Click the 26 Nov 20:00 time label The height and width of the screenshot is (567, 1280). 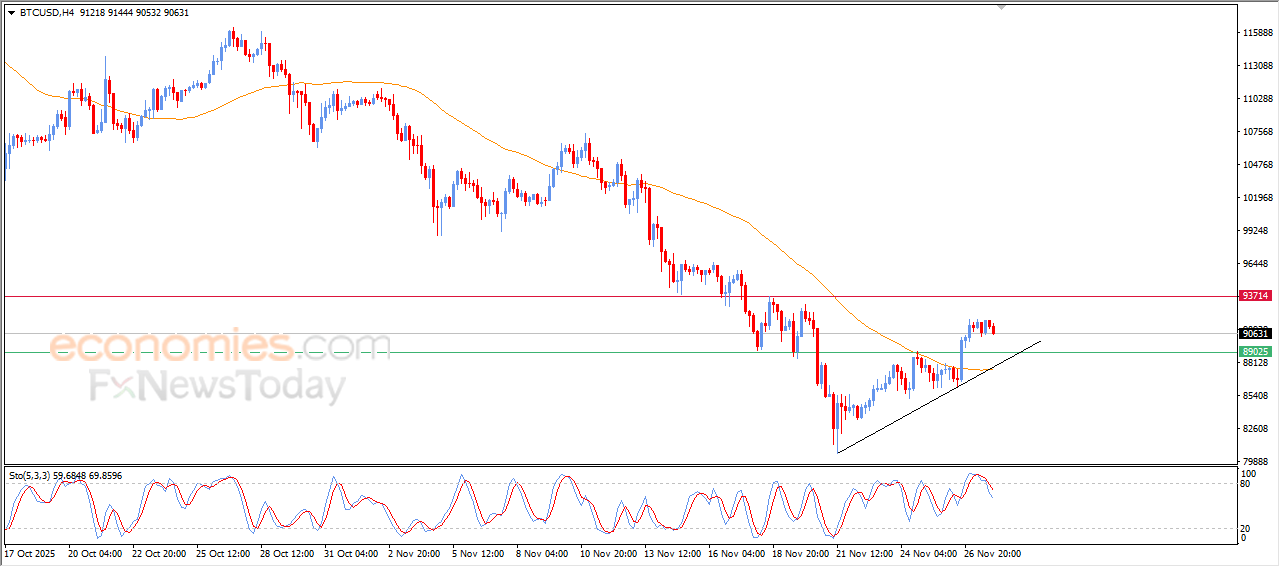[x=992, y=552]
